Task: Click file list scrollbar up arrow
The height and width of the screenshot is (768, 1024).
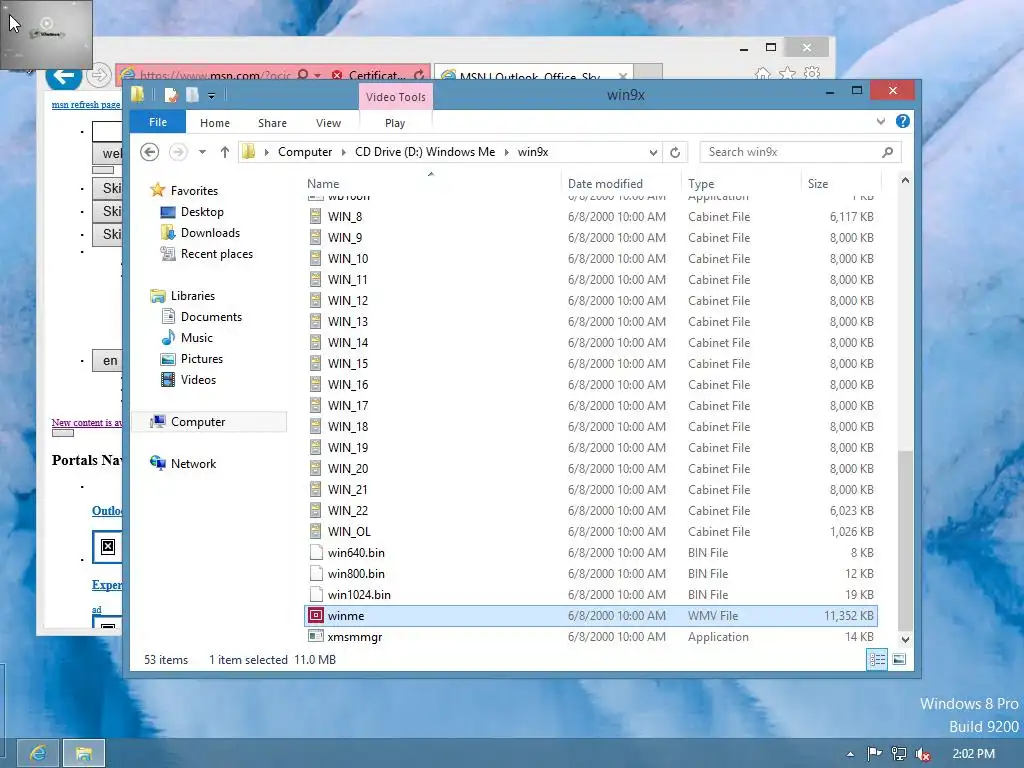Action: coord(905,180)
